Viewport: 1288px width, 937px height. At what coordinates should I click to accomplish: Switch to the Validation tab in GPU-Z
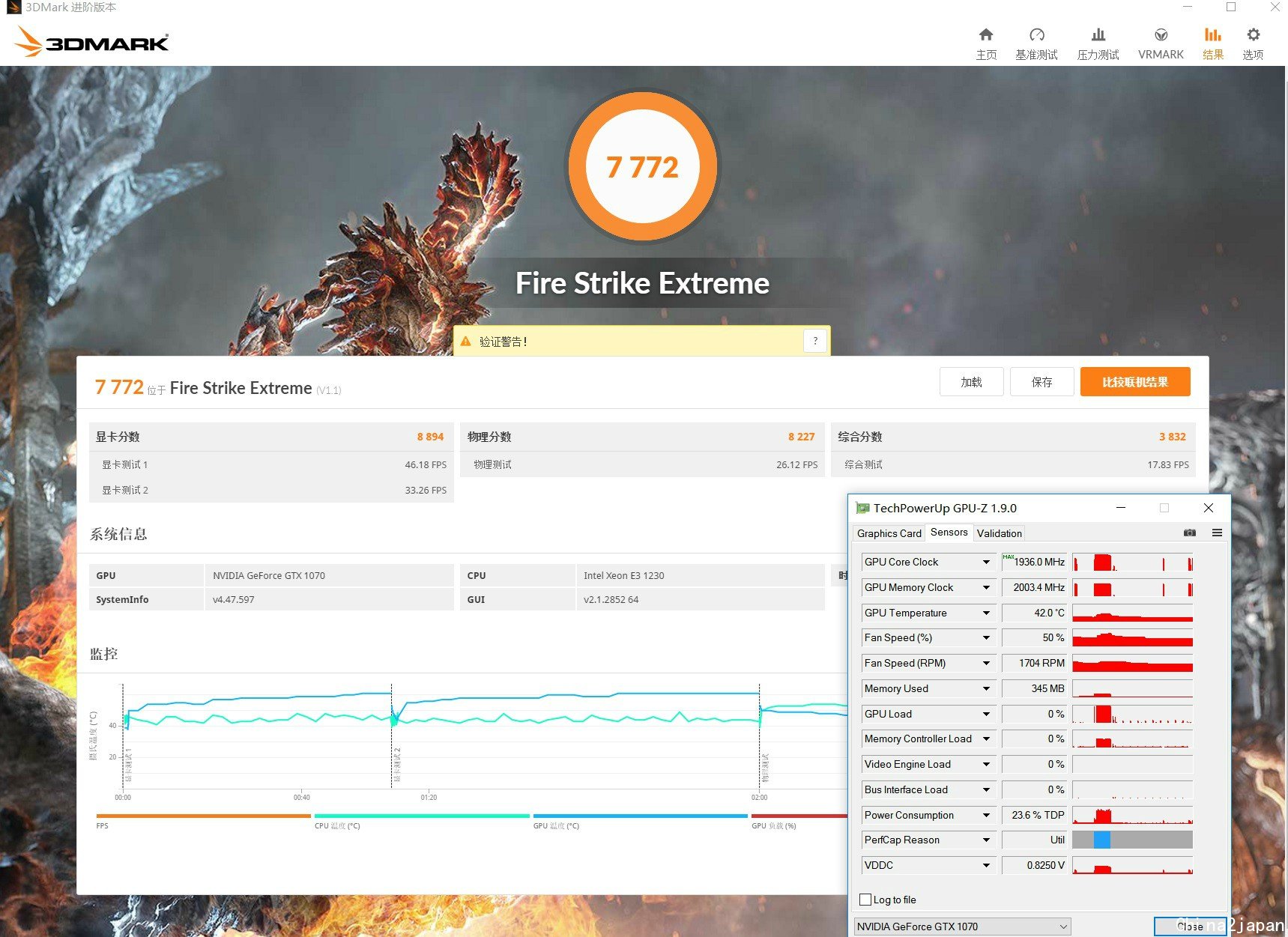pyautogui.click(x=999, y=533)
